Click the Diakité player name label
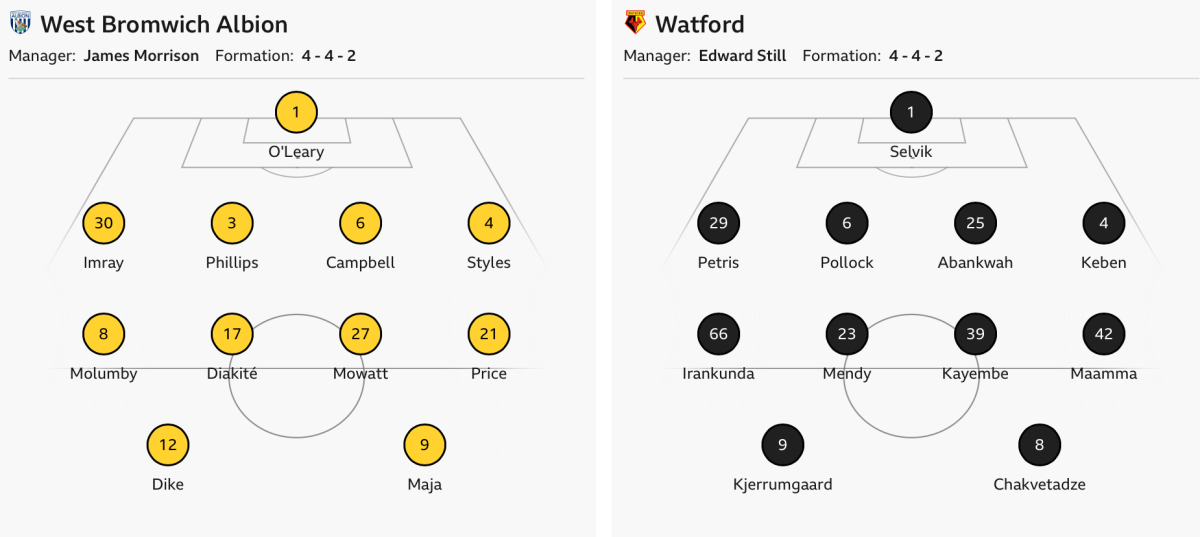Image resolution: width=1200 pixels, height=537 pixels. click(232, 374)
